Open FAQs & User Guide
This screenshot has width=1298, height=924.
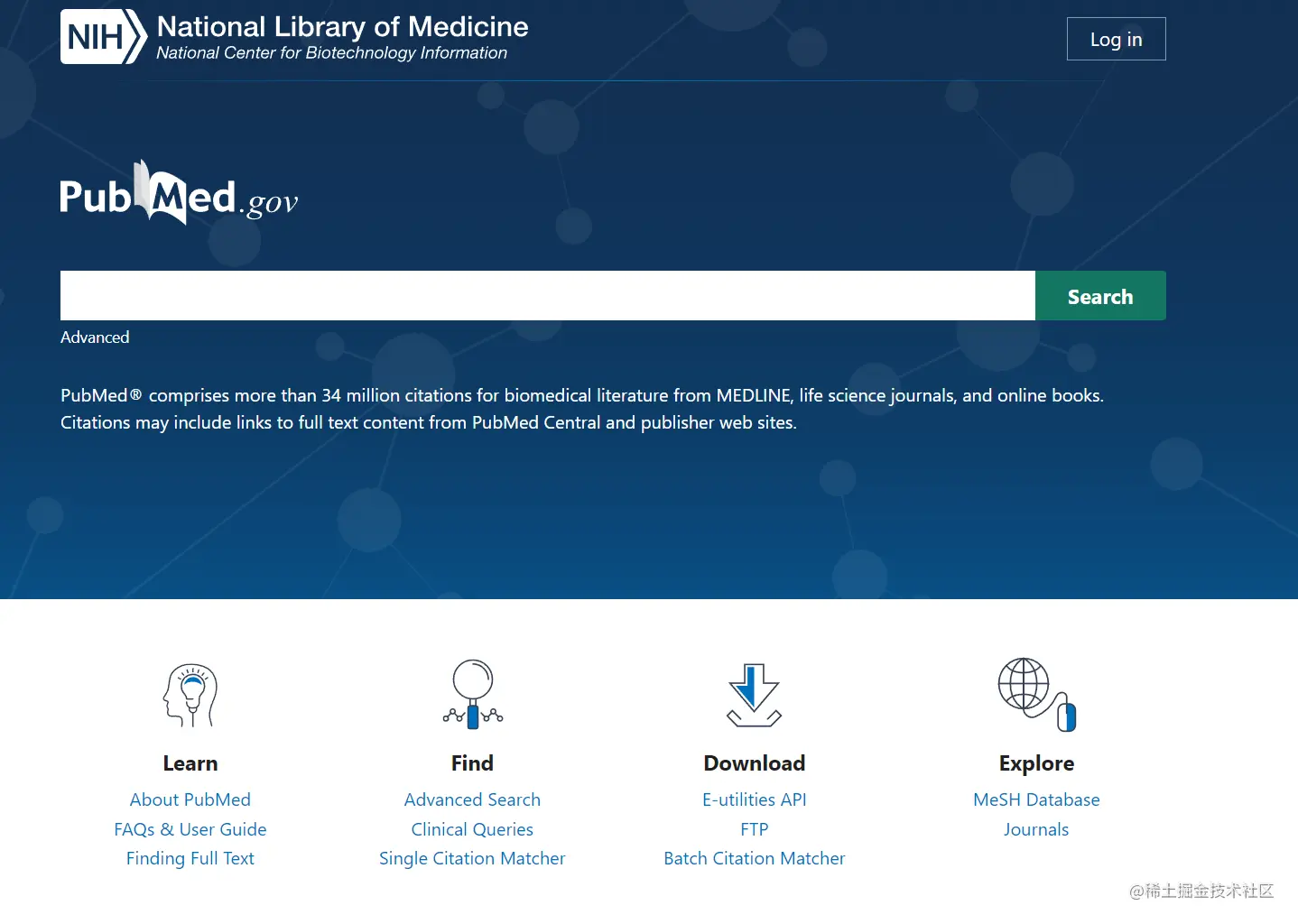[190, 829]
